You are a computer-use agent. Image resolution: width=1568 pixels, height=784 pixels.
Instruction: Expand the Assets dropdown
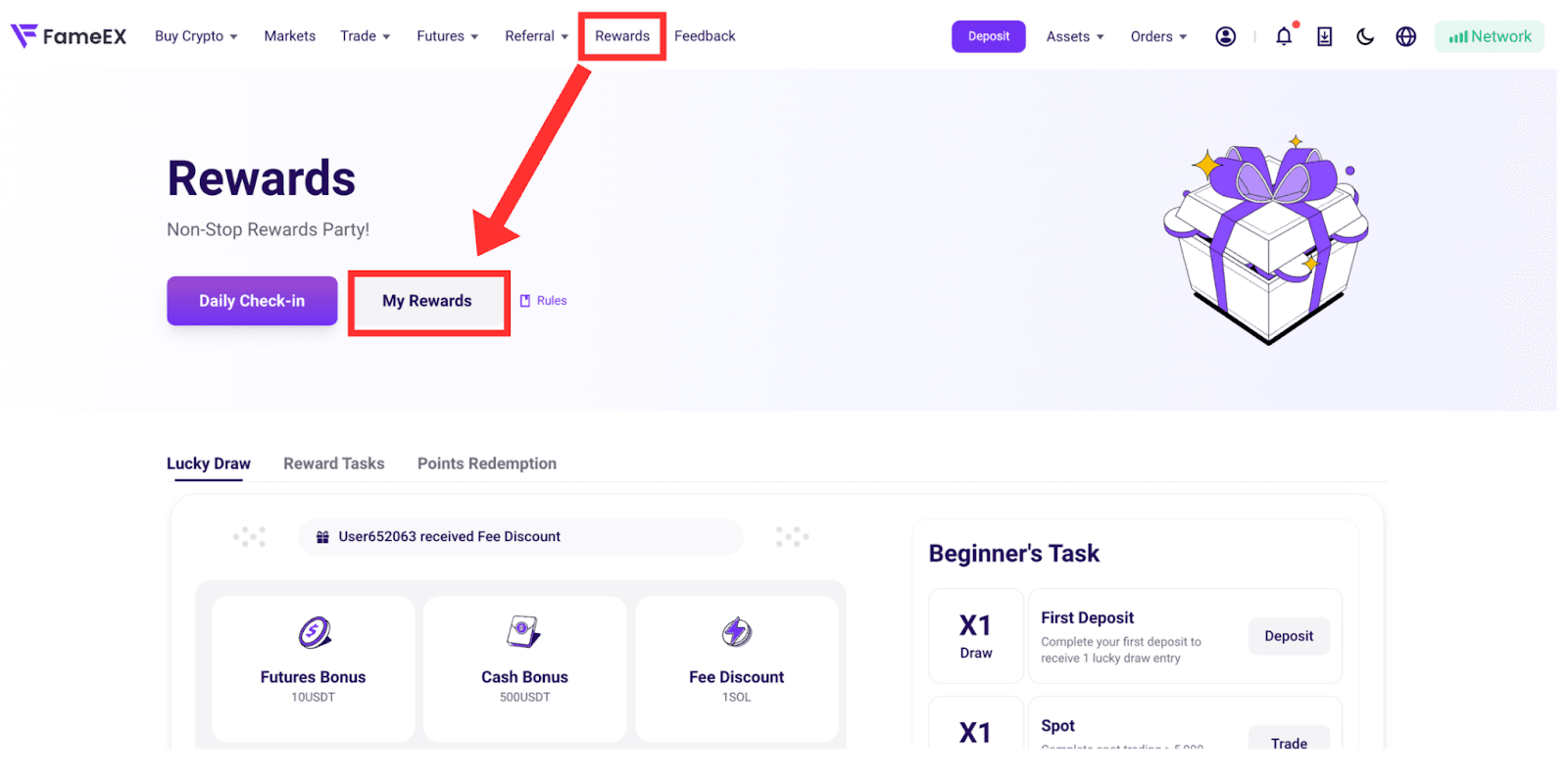[1075, 36]
